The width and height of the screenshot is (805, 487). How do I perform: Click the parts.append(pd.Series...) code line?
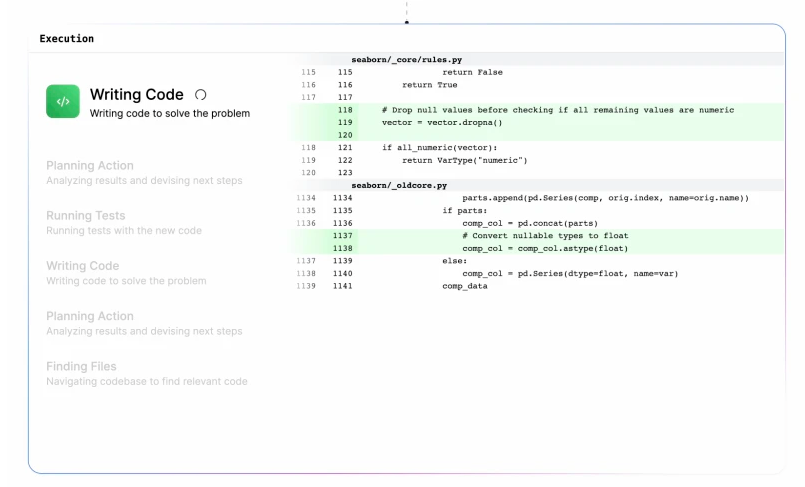pyautogui.click(x=605, y=198)
